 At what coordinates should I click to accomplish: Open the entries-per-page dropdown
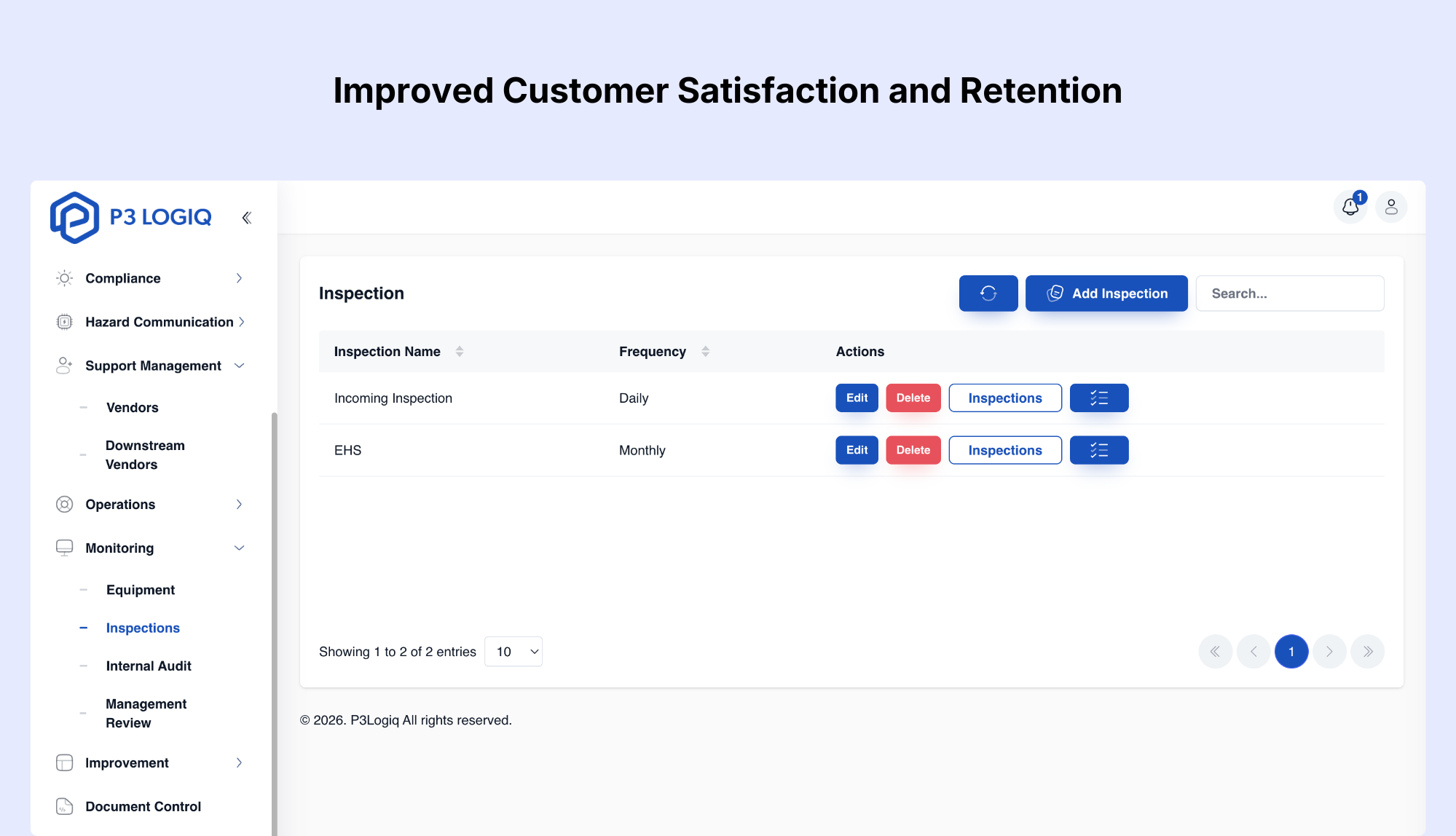point(513,652)
